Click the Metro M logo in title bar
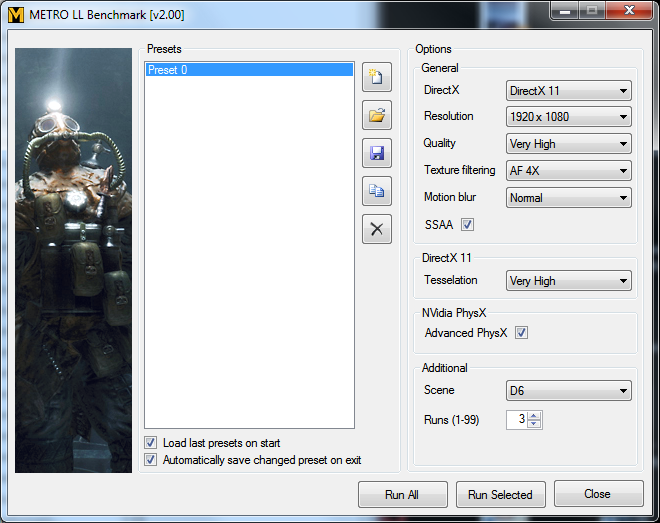This screenshot has height=523, width=660. coord(16,15)
